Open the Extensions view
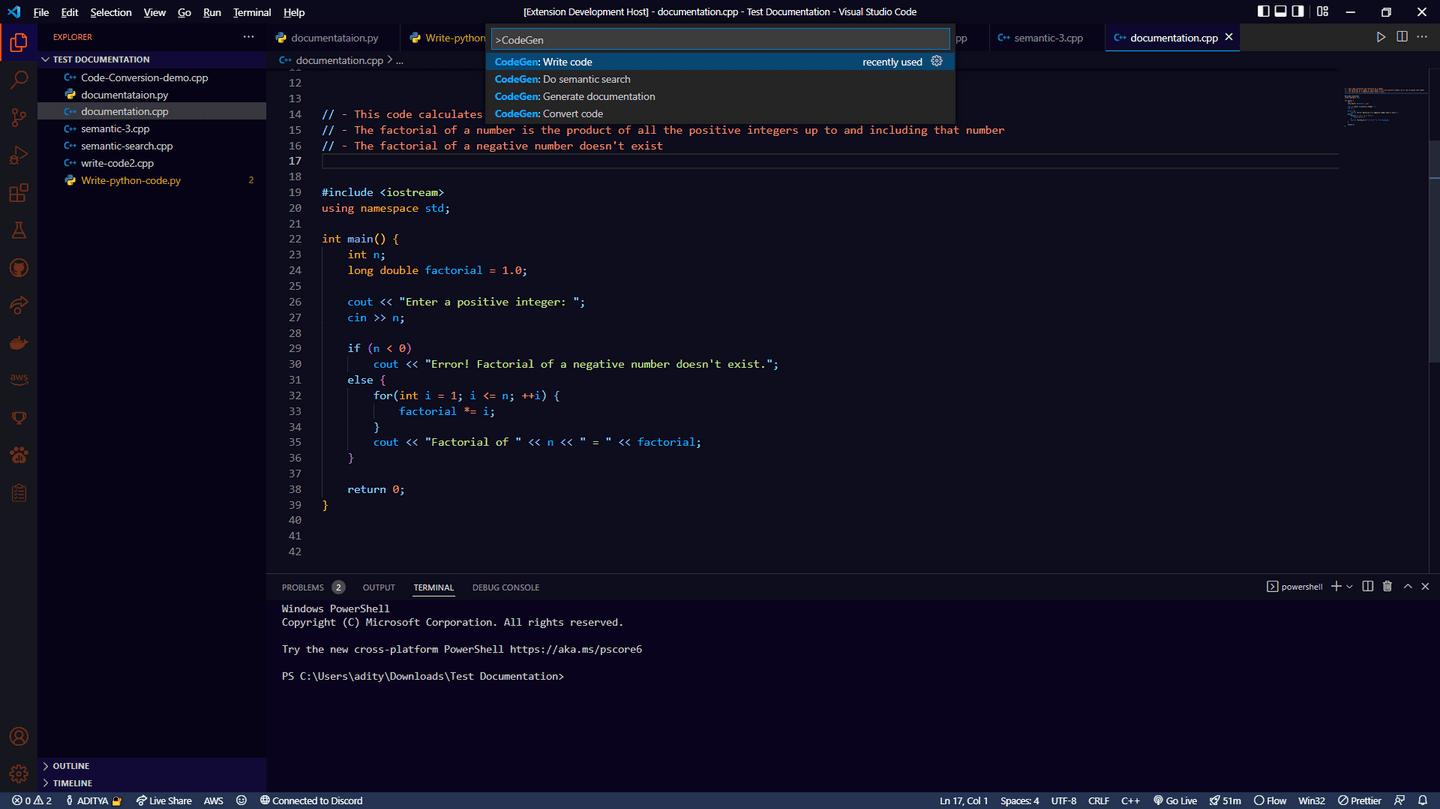This screenshot has width=1440, height=809. point(18,193)
